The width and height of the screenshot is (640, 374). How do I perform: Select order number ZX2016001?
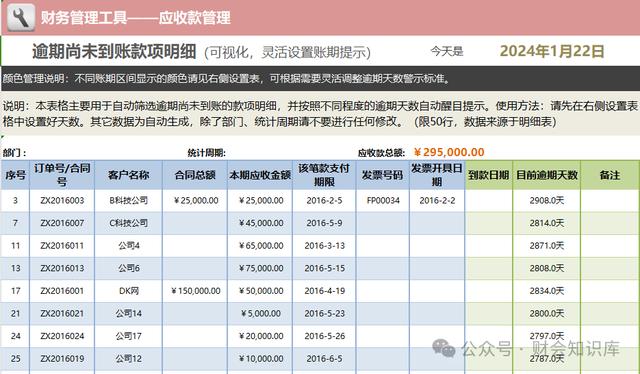coord(62,291)
